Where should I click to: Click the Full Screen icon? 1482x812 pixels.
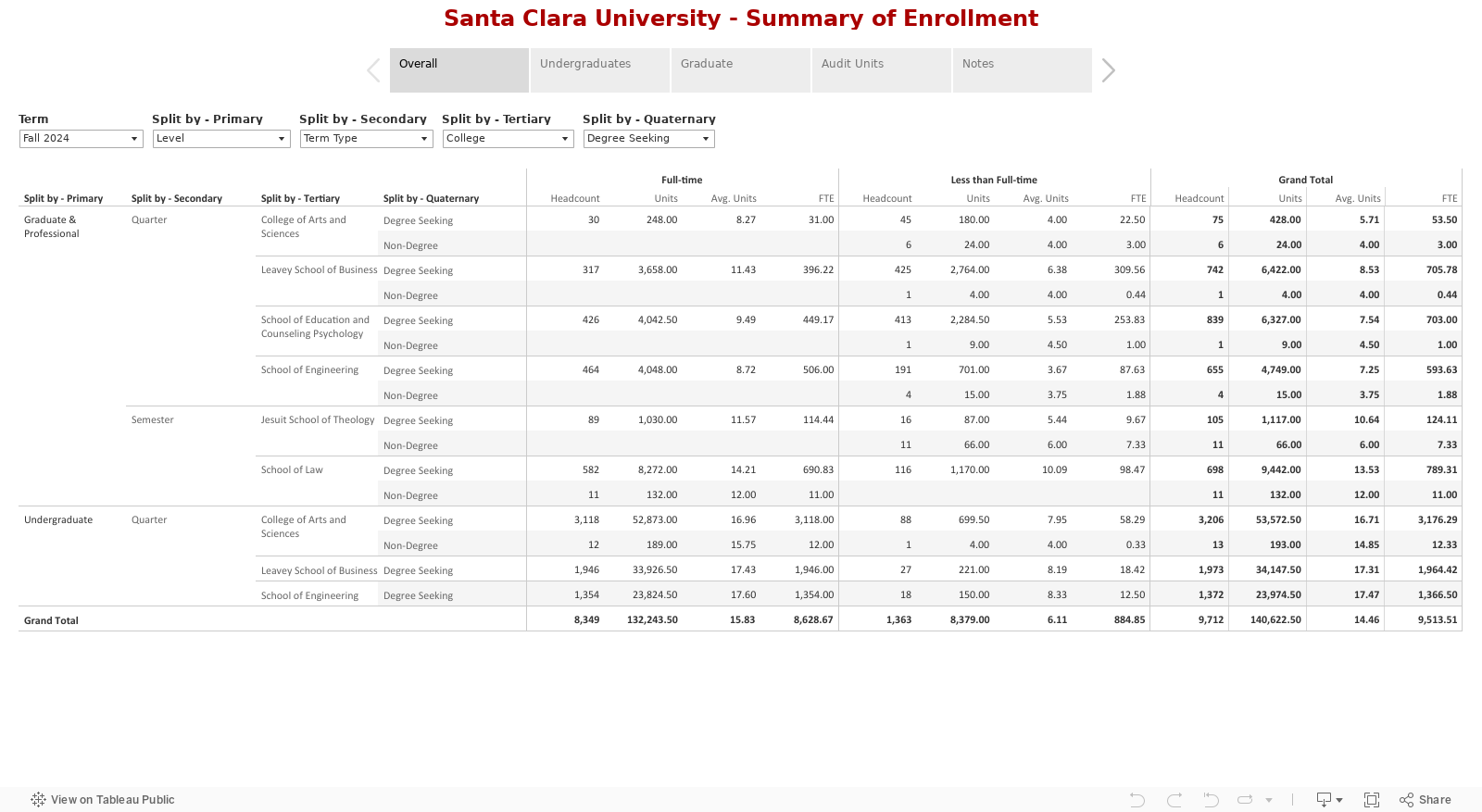tap(1372, 800)
